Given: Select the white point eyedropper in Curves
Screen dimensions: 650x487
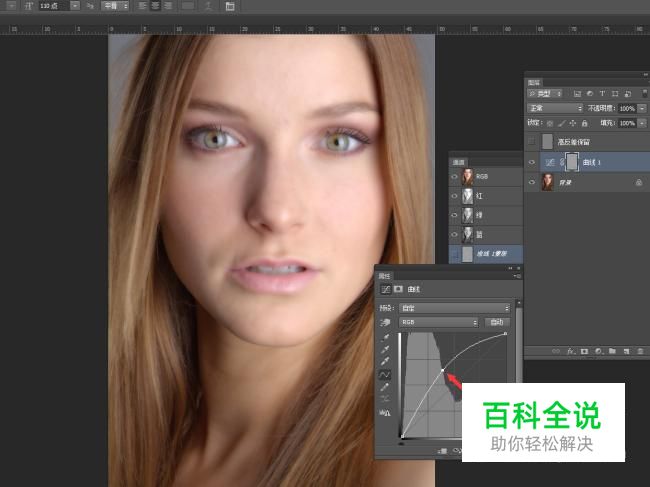Looking at the screenshot, I should pyautogui.click(x=386, y=362).
